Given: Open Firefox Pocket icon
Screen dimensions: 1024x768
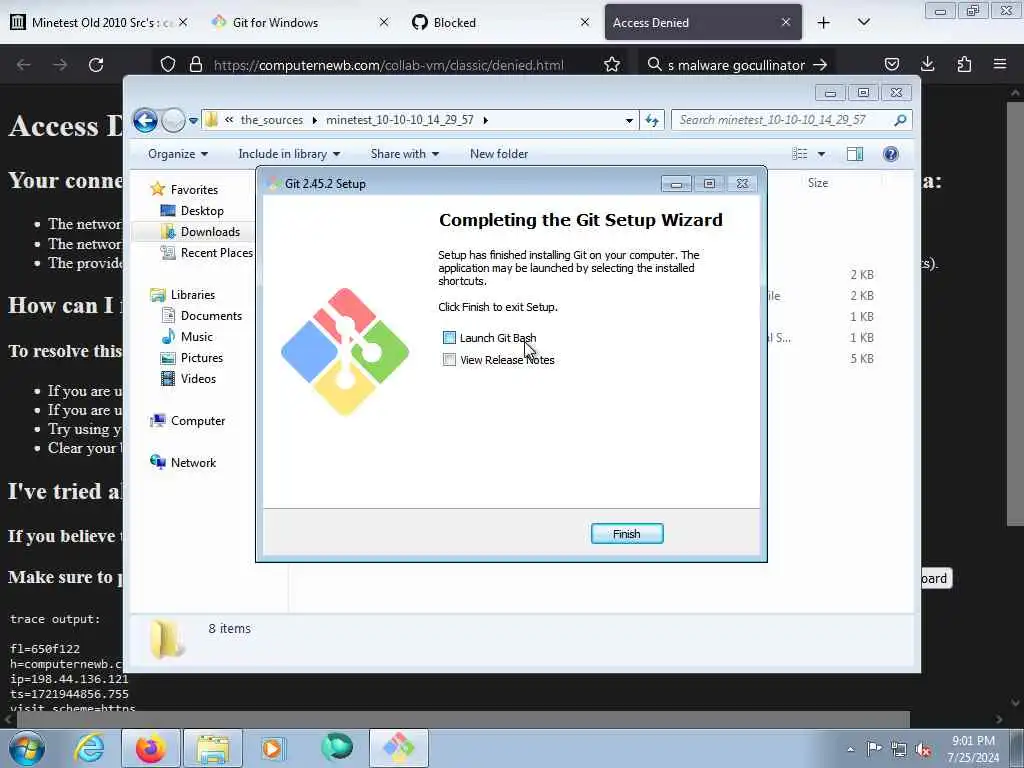Looking at the screenshot, I should [x=892, y=65].
